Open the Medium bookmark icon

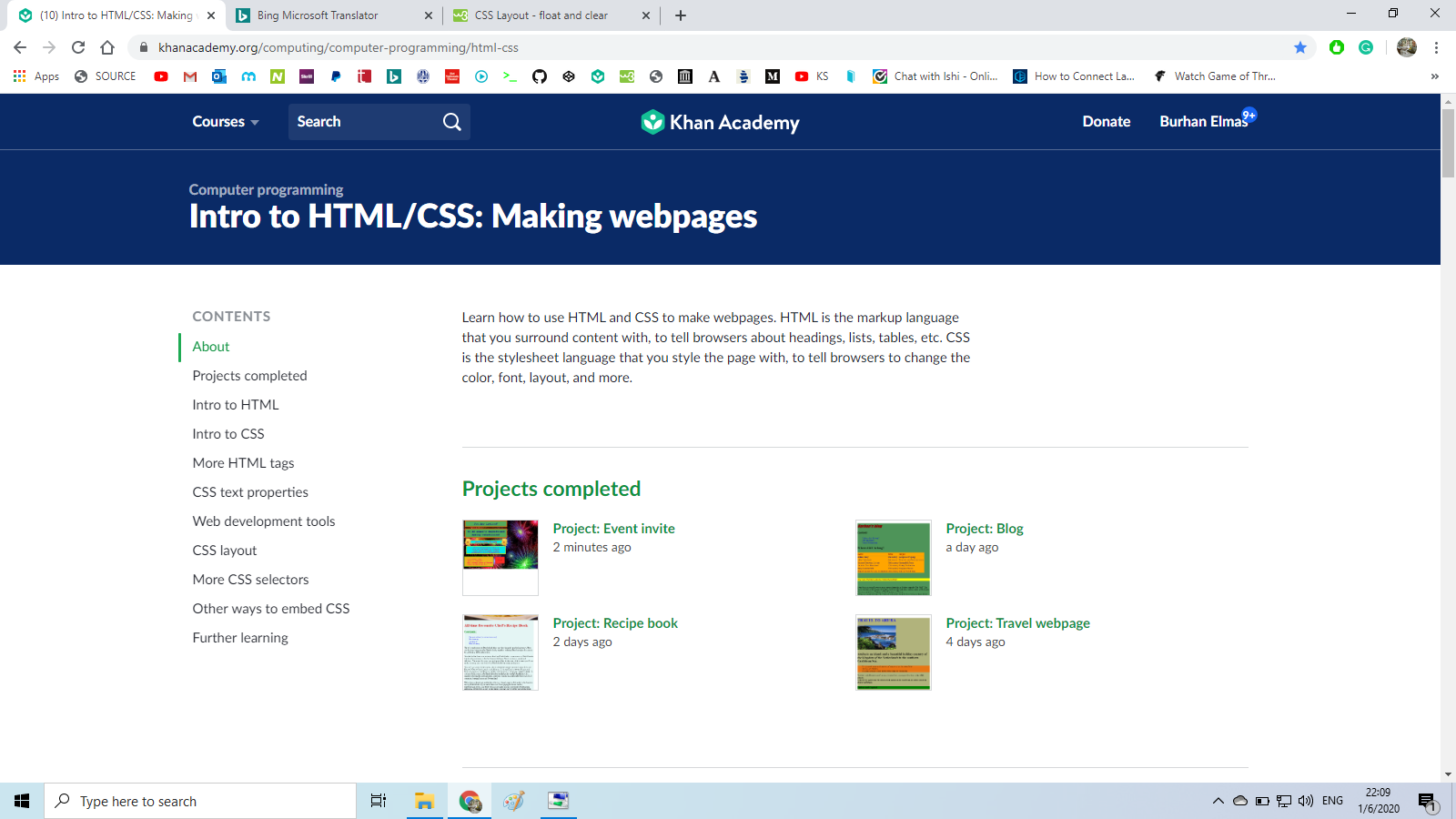(773, 76)
